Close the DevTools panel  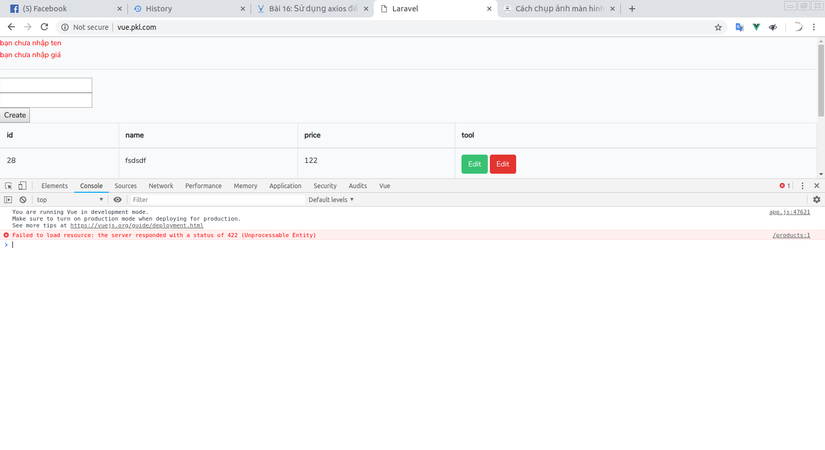tap(817, 186)
